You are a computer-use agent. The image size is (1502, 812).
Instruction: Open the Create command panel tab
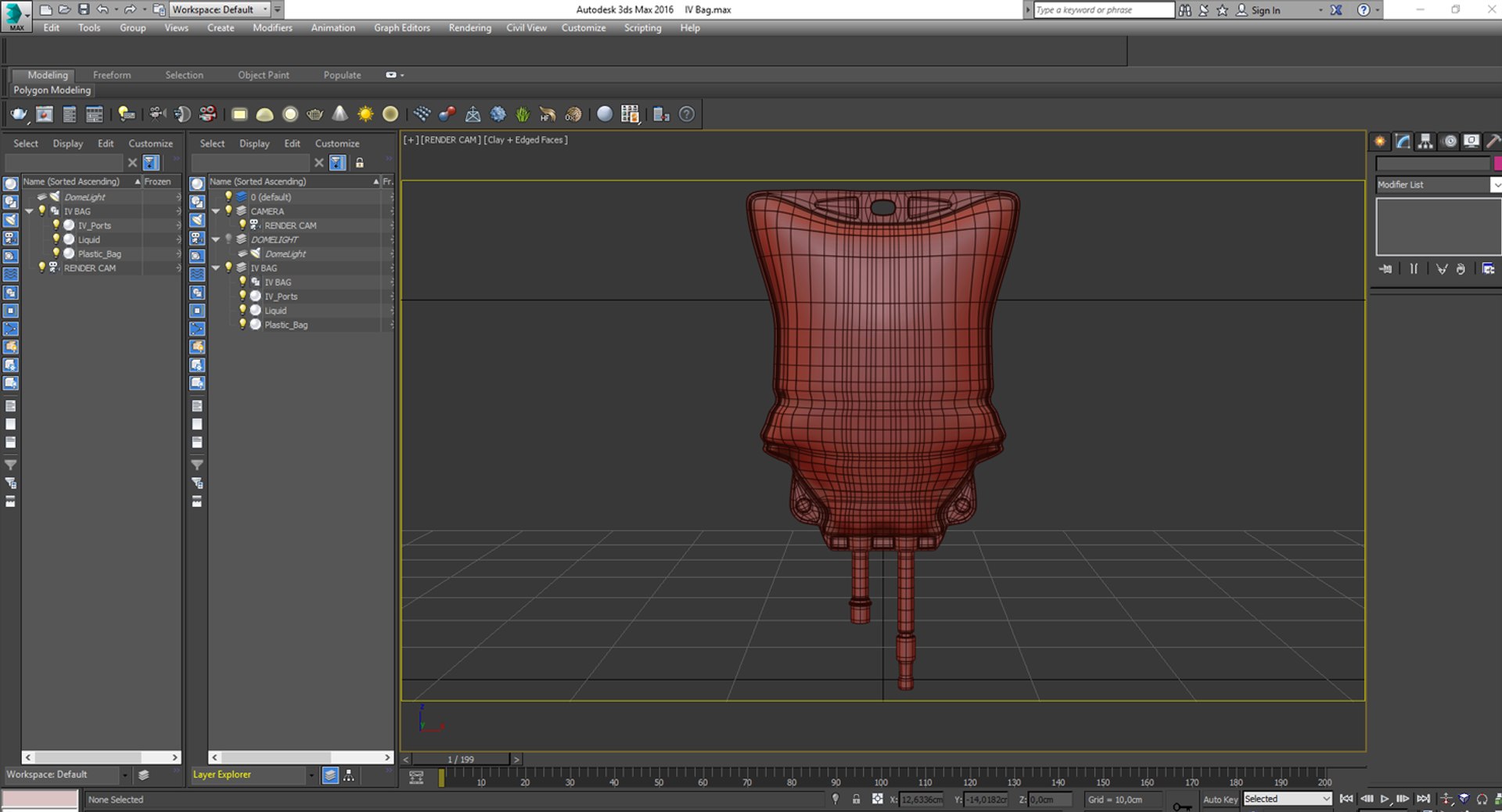1380,142
